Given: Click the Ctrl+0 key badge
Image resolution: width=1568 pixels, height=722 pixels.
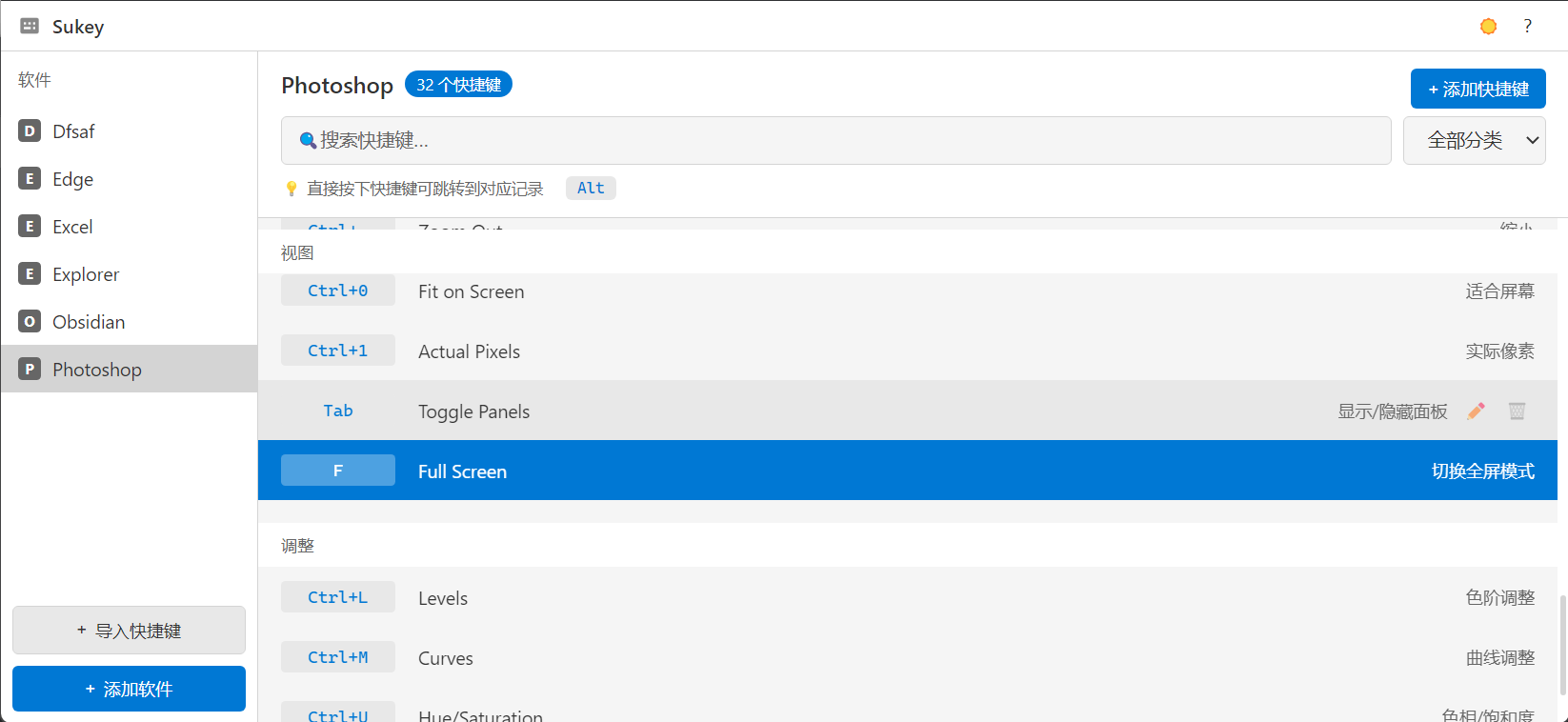Looking at the screenshot, I should click(x=337, y=291).
